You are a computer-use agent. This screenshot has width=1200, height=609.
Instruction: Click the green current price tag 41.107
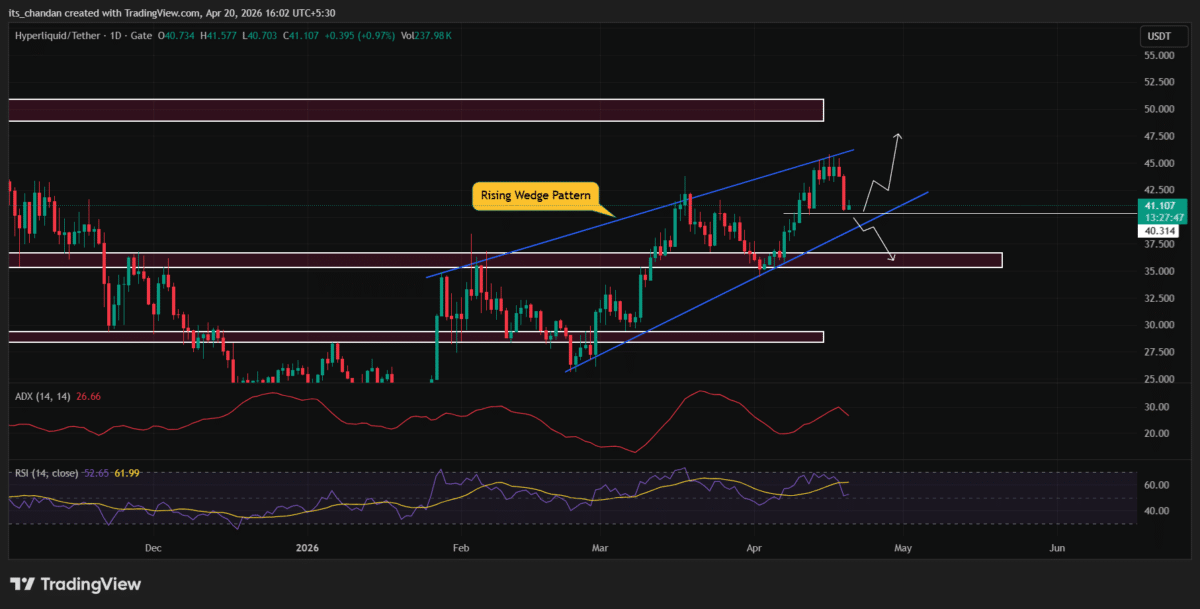pos(1158,206)
